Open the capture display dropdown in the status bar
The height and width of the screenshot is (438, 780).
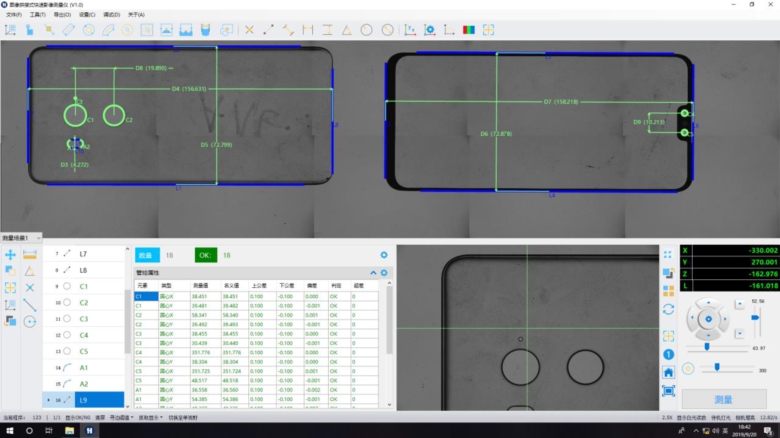click(x=150, y=418)
